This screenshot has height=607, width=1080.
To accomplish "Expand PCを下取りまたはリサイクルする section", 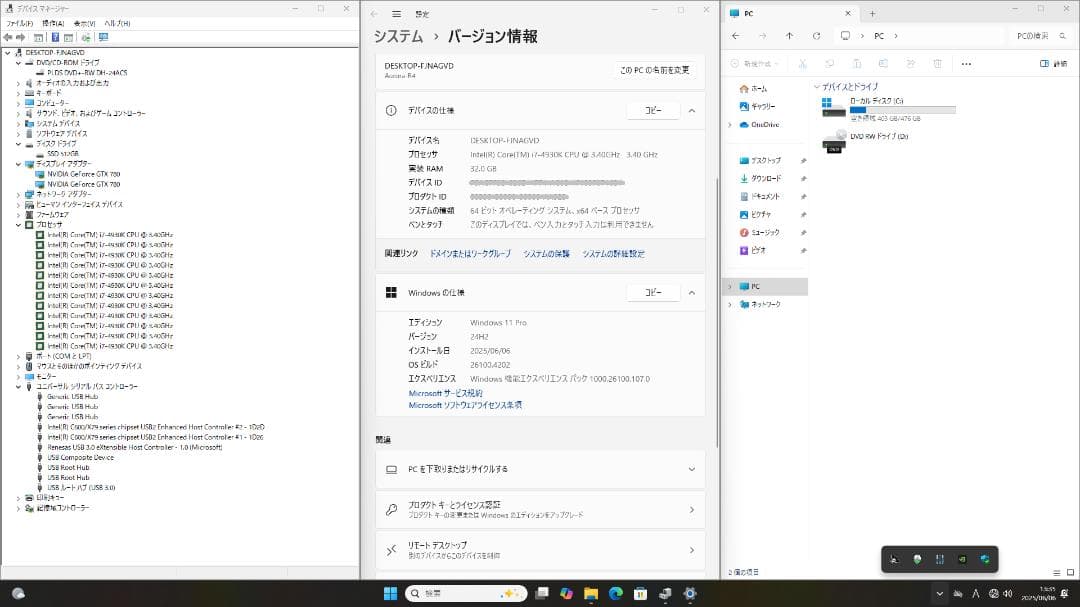I will 691,469.
